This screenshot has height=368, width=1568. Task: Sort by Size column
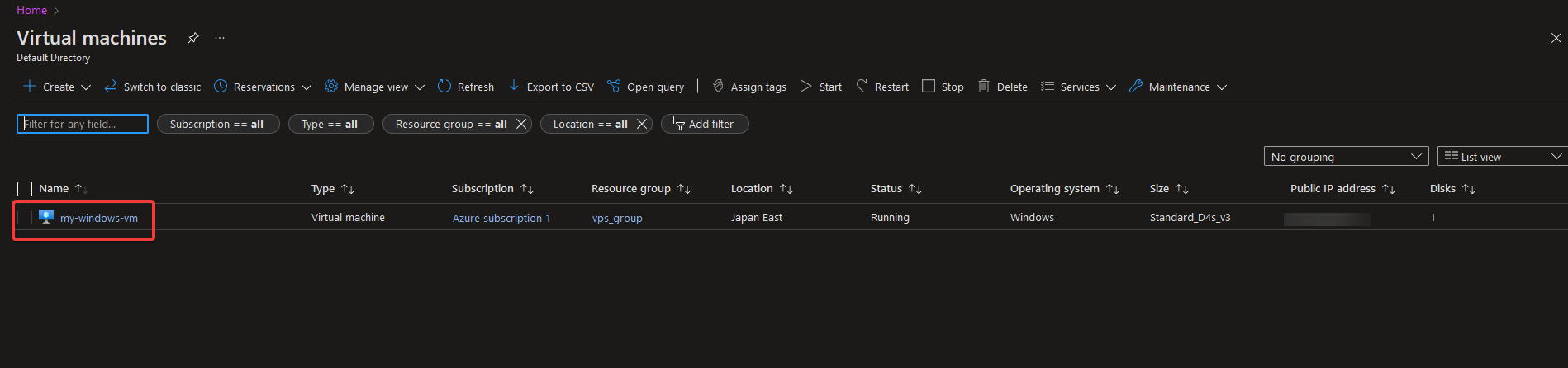(1170, 189)
